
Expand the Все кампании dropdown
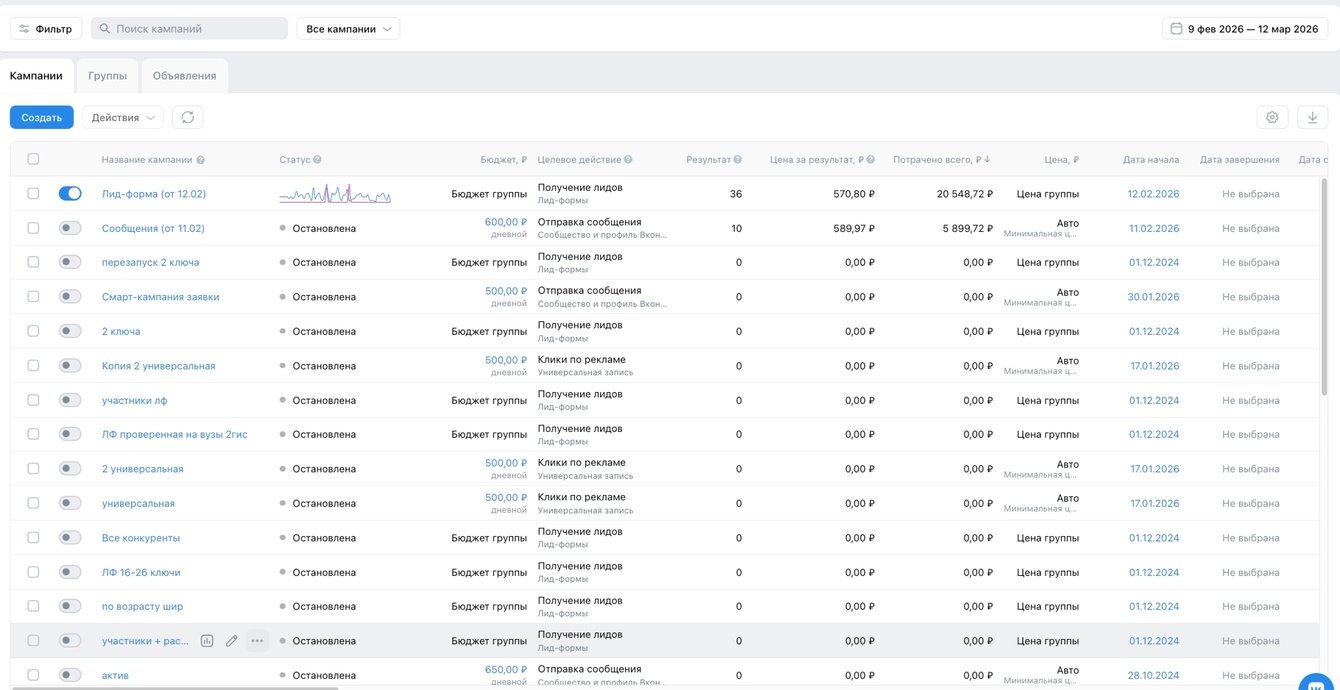click(348, 29)
